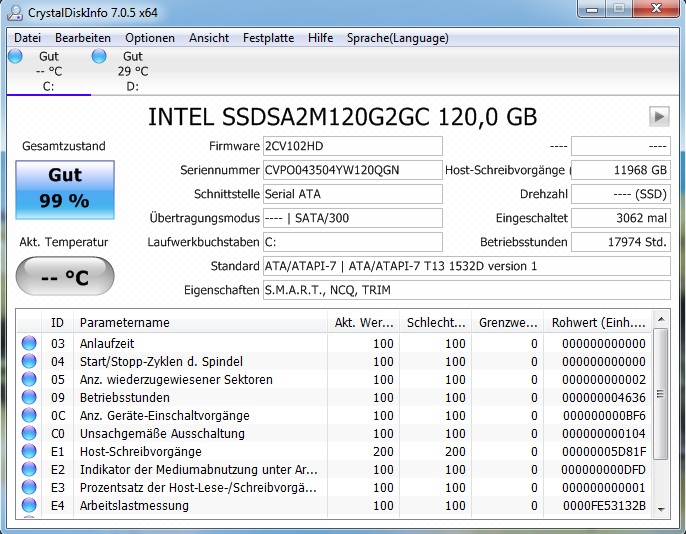Viewport: 686px width, 534px height.
Task: Click the Übertragungsmodus field SATA/300
Action: 353,218
